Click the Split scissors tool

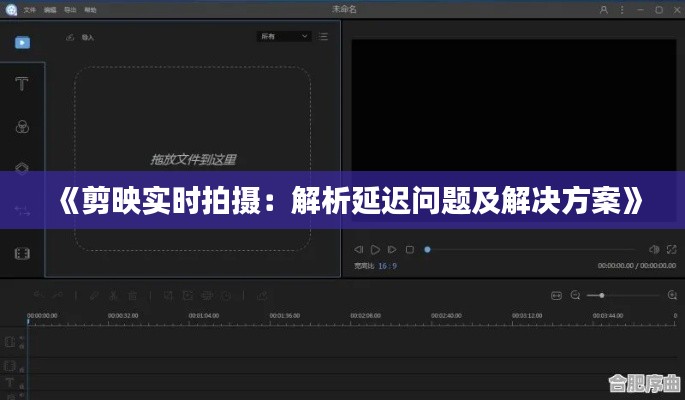113,296
